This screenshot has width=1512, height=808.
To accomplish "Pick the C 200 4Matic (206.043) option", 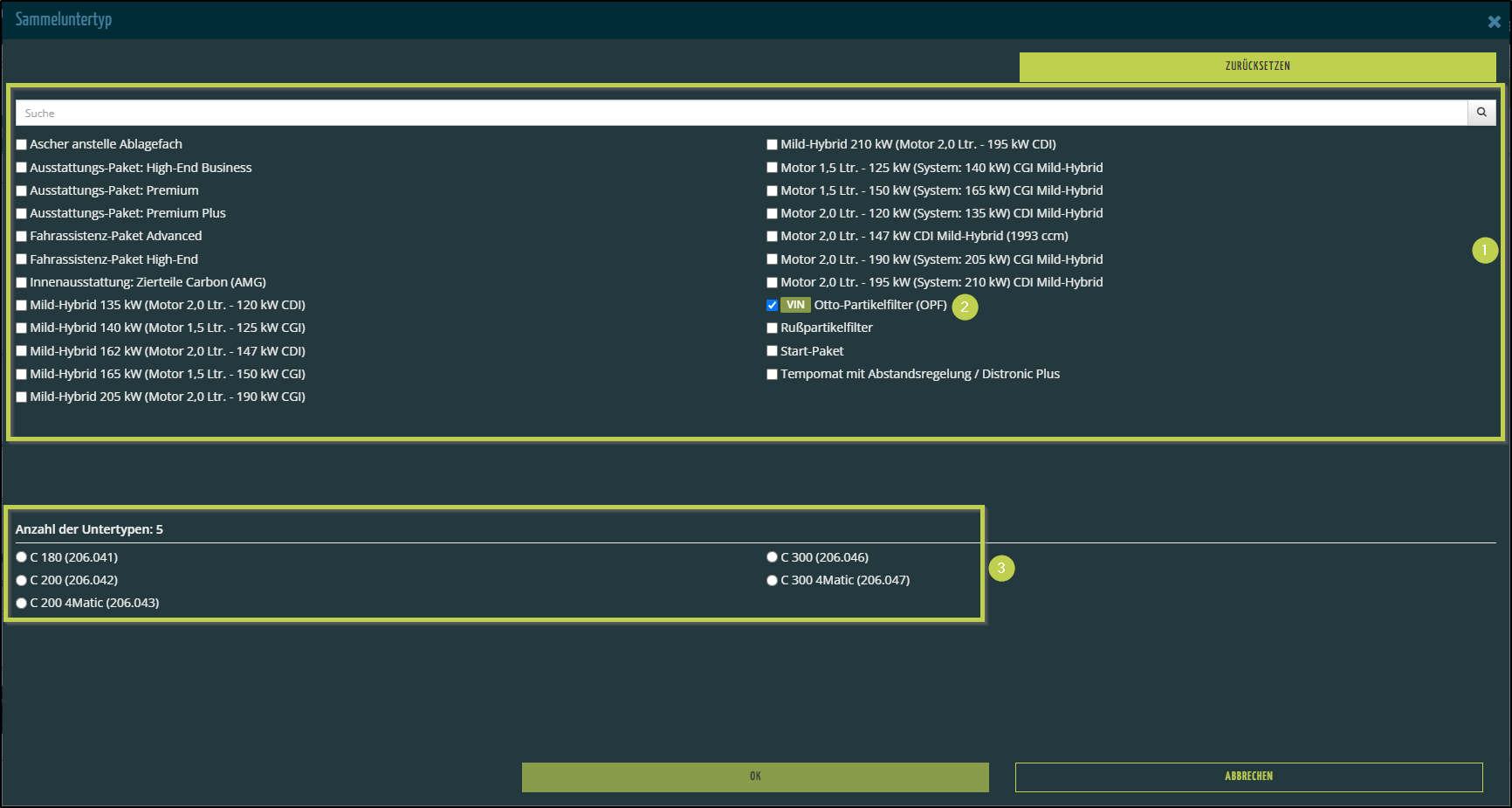I will coord(22,603).
